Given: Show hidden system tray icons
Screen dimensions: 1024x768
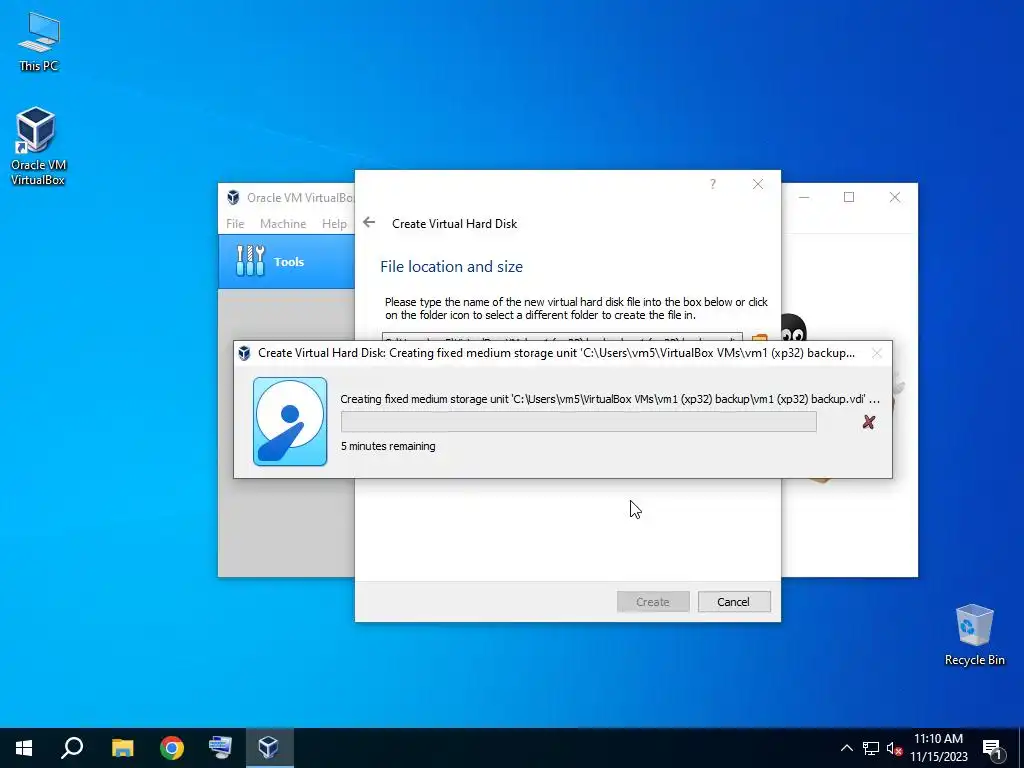Looking at the screenshot, I should point(846,748).
